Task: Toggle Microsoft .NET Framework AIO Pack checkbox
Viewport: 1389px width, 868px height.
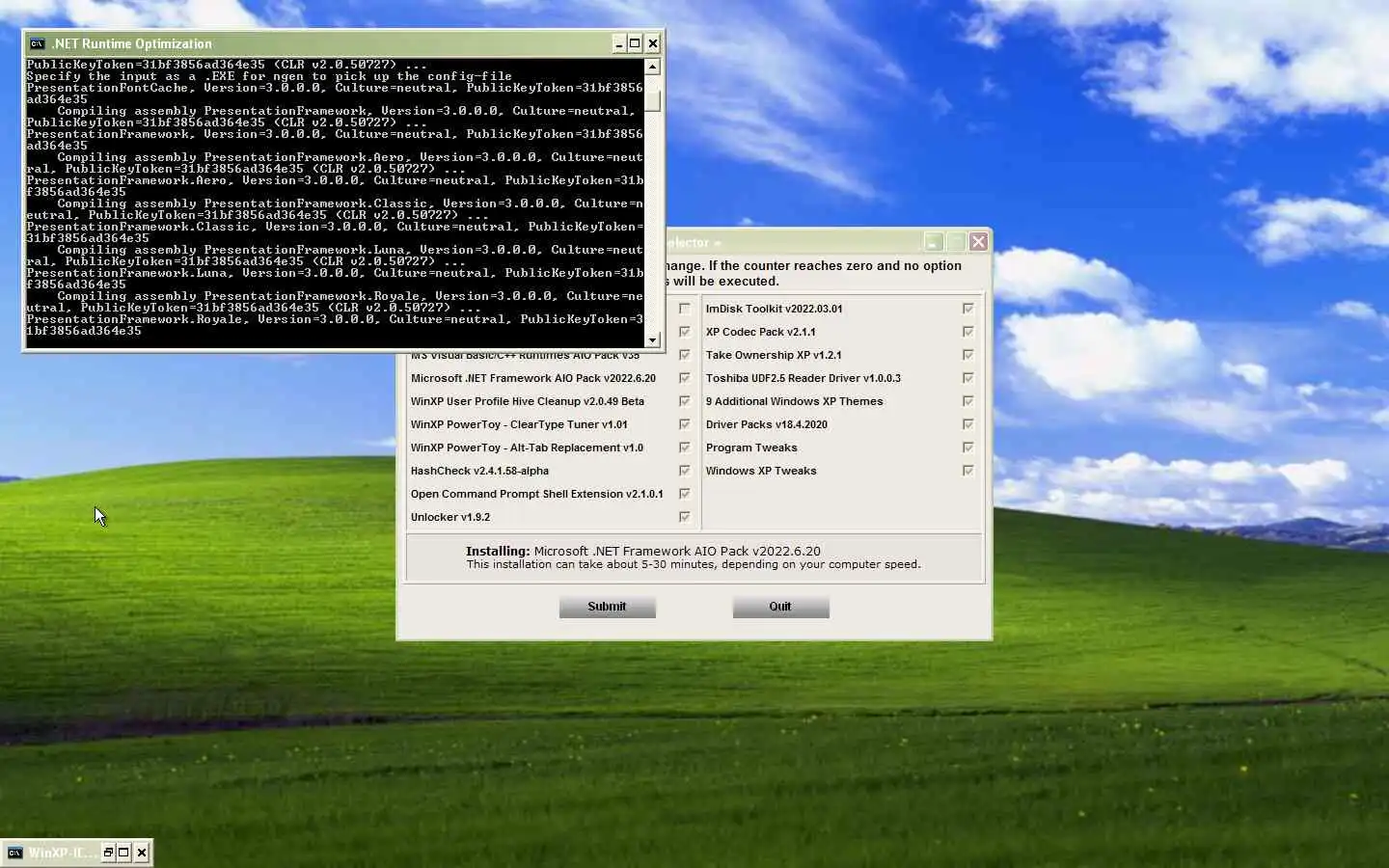Action: pos(685,378)
